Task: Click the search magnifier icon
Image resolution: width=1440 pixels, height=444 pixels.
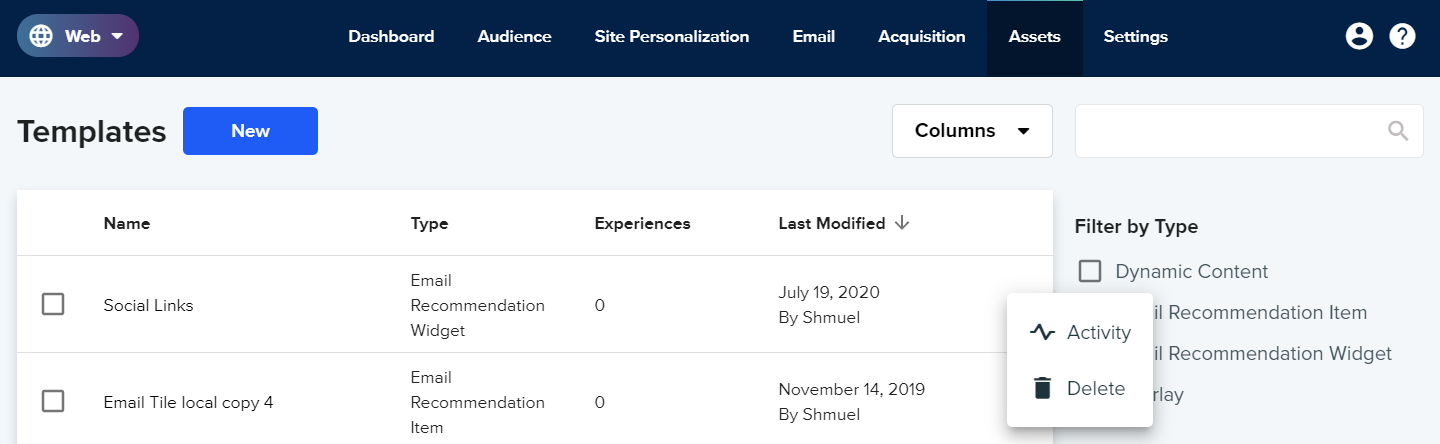Action: pyautogui.click(x=1398, y=131)
